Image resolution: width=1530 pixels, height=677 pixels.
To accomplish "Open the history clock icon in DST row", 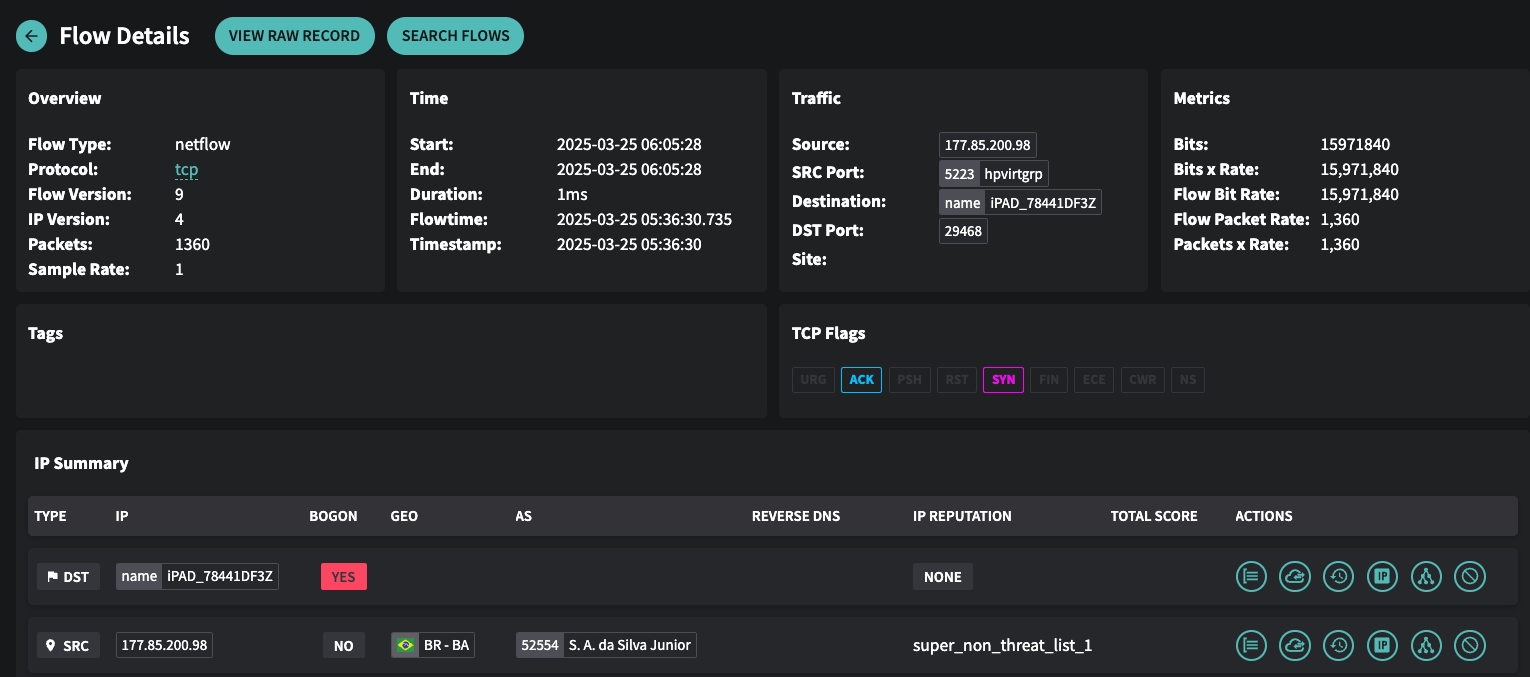I will tap(1339, 576).
